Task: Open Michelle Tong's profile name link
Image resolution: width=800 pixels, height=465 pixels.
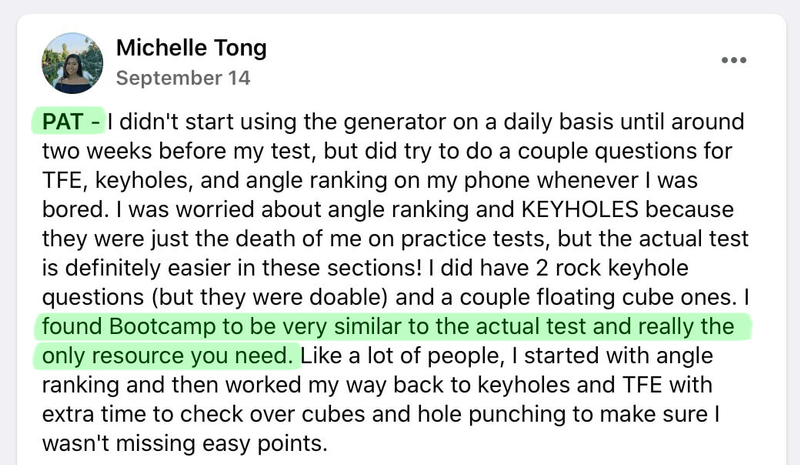Action: pos(191,48)
